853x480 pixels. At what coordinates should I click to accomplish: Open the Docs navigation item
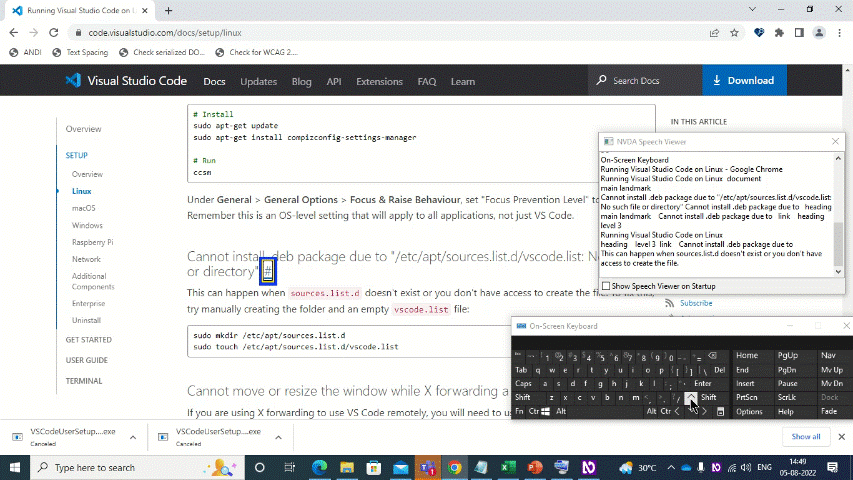[214, 81]
